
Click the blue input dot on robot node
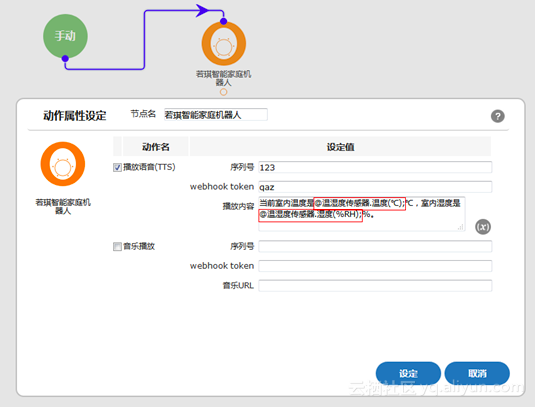coord(223,21)
